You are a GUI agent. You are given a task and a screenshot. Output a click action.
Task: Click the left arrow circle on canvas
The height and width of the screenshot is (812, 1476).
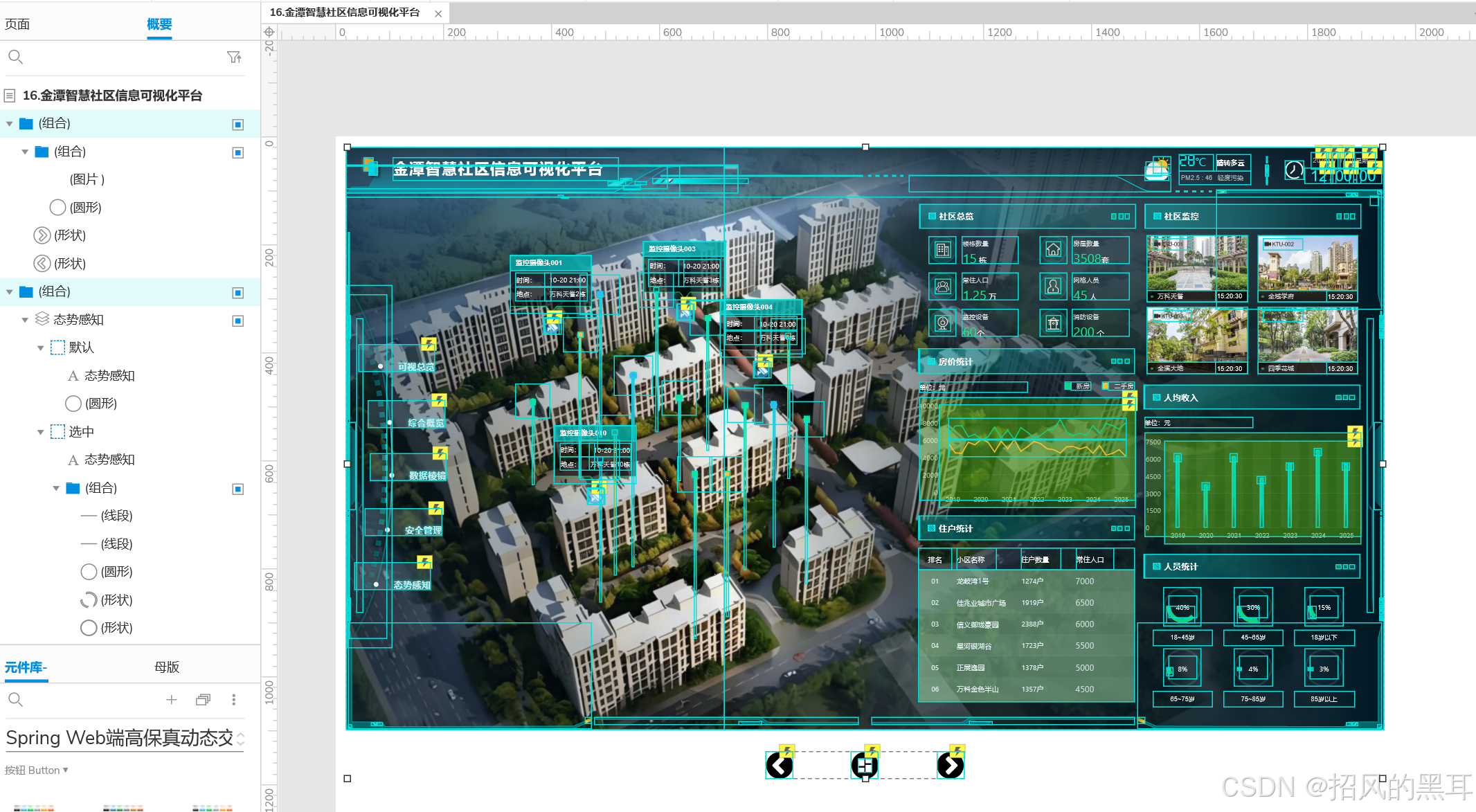tap(780, 766)
